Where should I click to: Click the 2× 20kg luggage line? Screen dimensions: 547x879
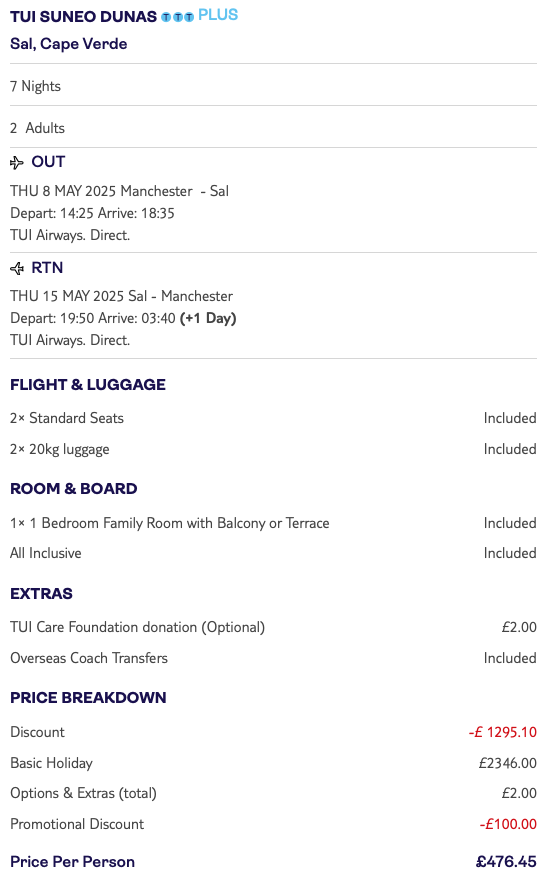(x=274, y=449)
